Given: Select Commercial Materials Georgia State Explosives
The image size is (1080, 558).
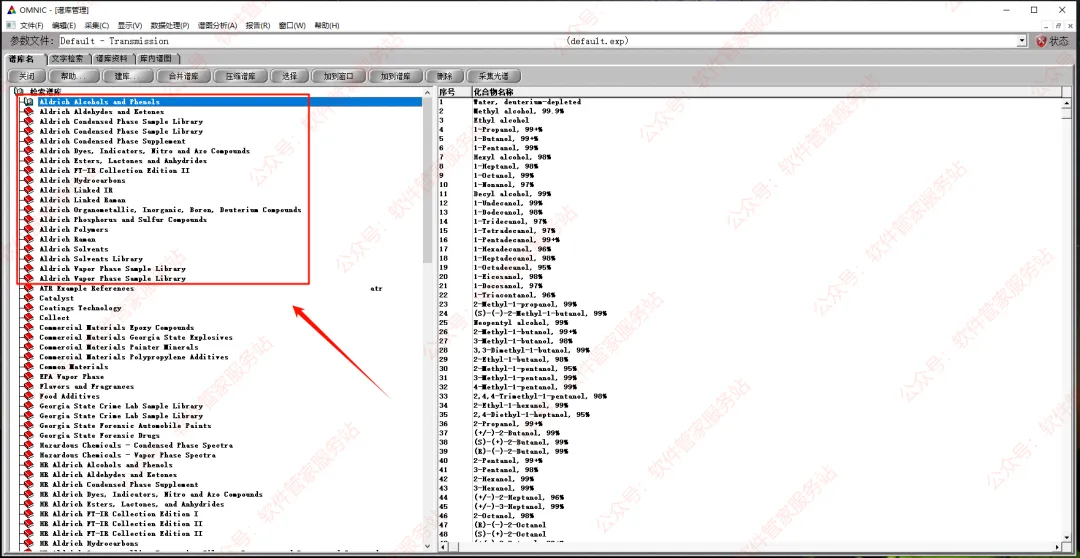Looking at the screenshot, I should coord(136,338).
